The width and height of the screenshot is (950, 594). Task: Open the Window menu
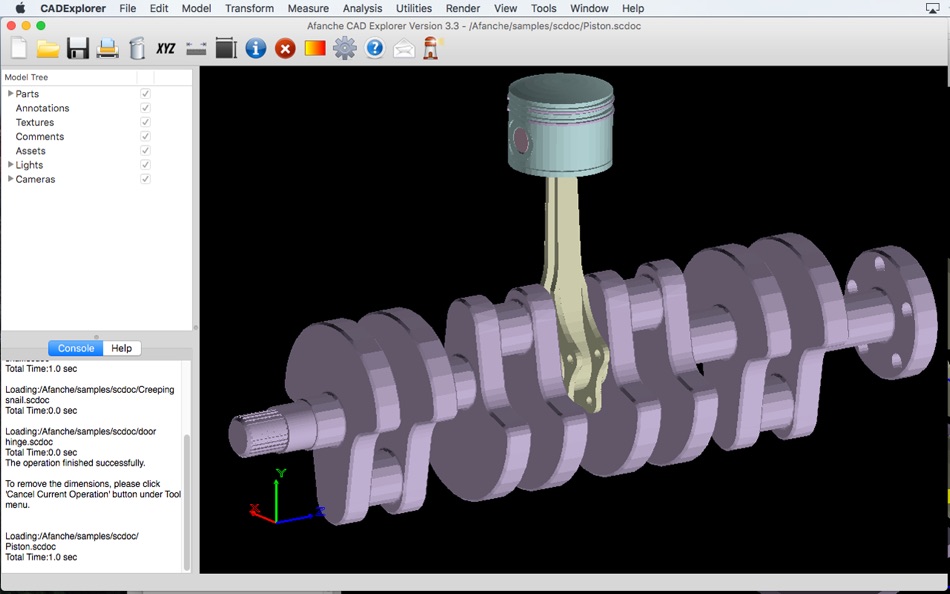pyautogui.click(x=590, y=8)
